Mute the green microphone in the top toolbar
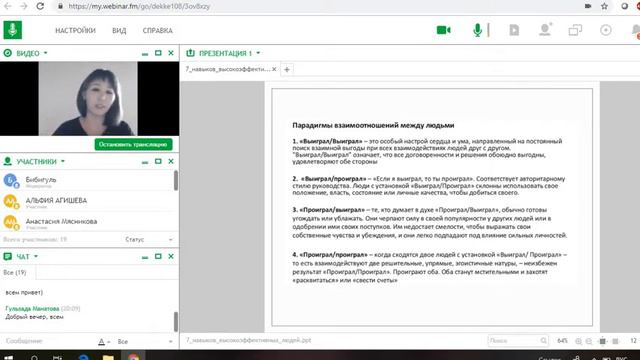 click(x=477, y=30)
